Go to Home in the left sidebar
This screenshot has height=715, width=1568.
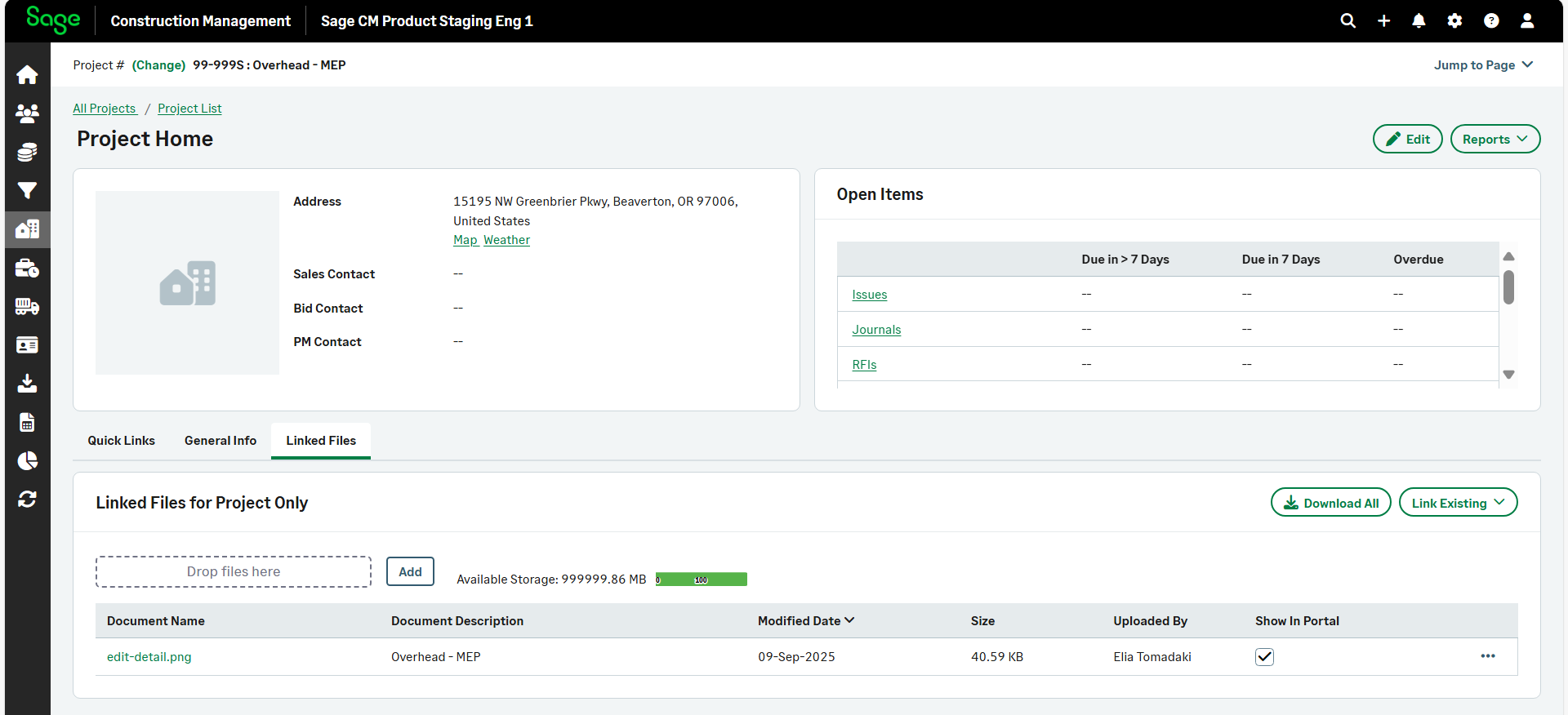coord(27,75)
